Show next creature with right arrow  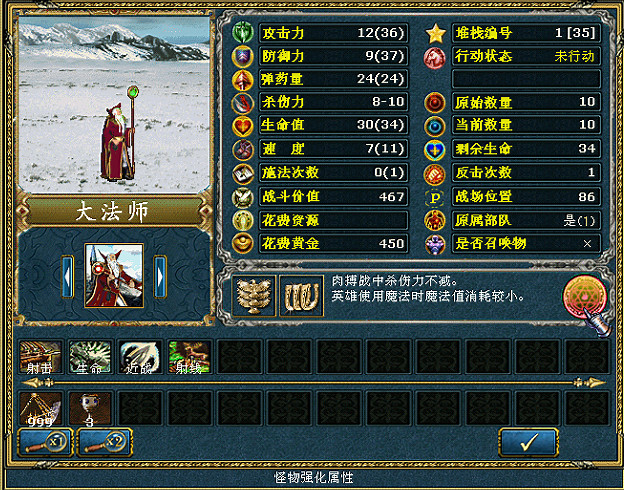click(160, 277)
